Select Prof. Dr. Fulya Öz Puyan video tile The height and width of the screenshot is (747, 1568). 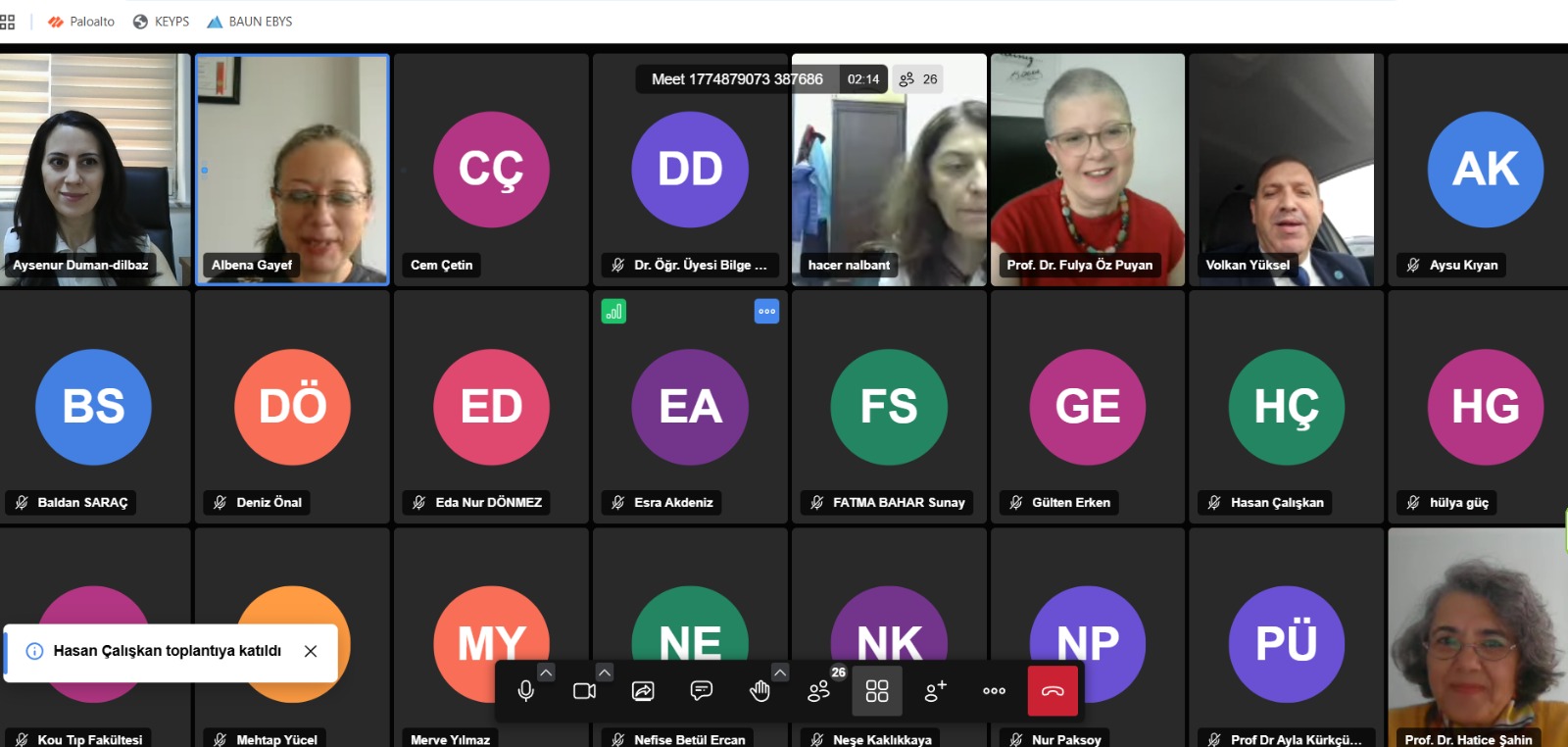(1087, 170)
